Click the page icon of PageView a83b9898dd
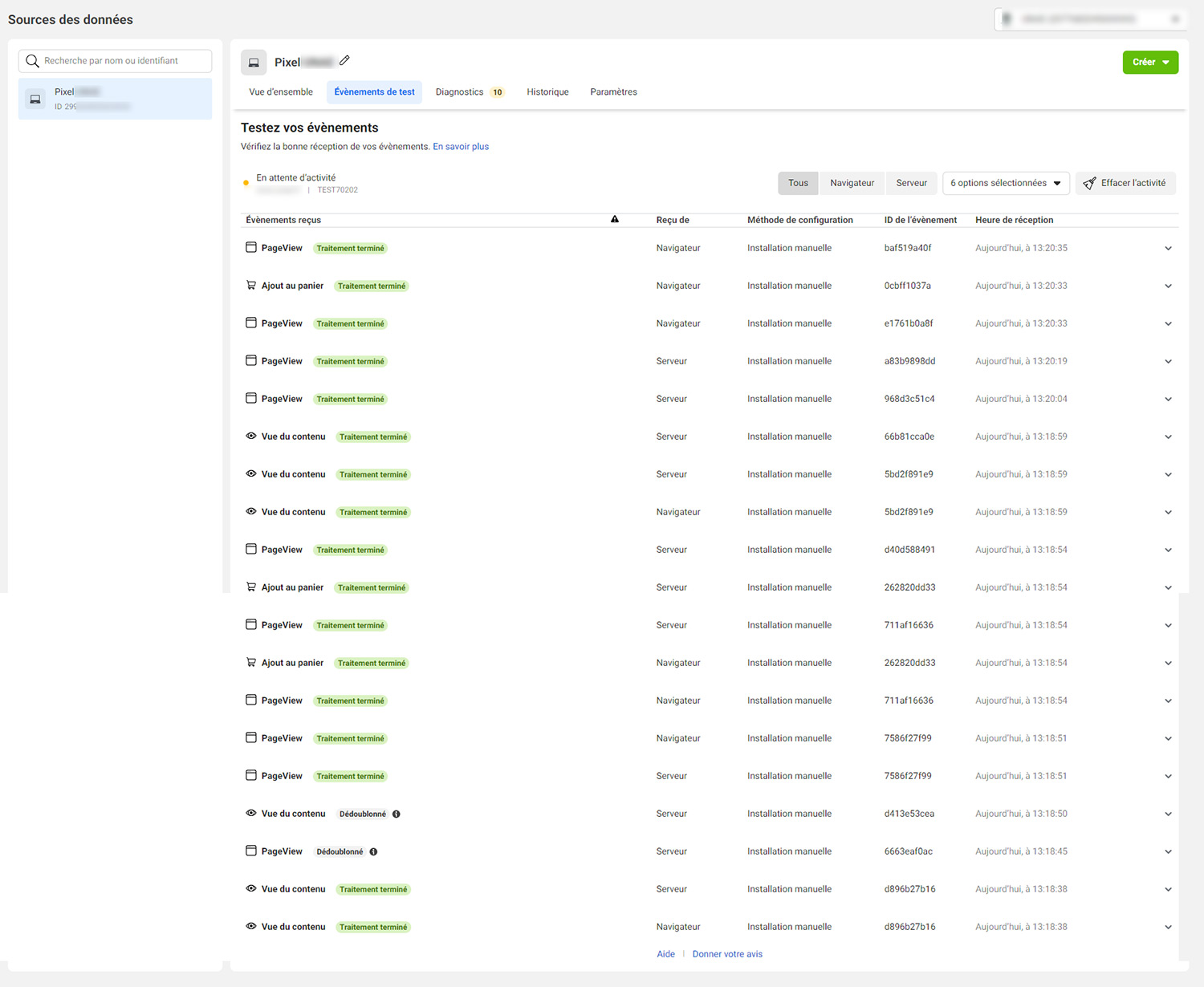The width and height of the screenshot is (1204, 987). click(251, 360)
